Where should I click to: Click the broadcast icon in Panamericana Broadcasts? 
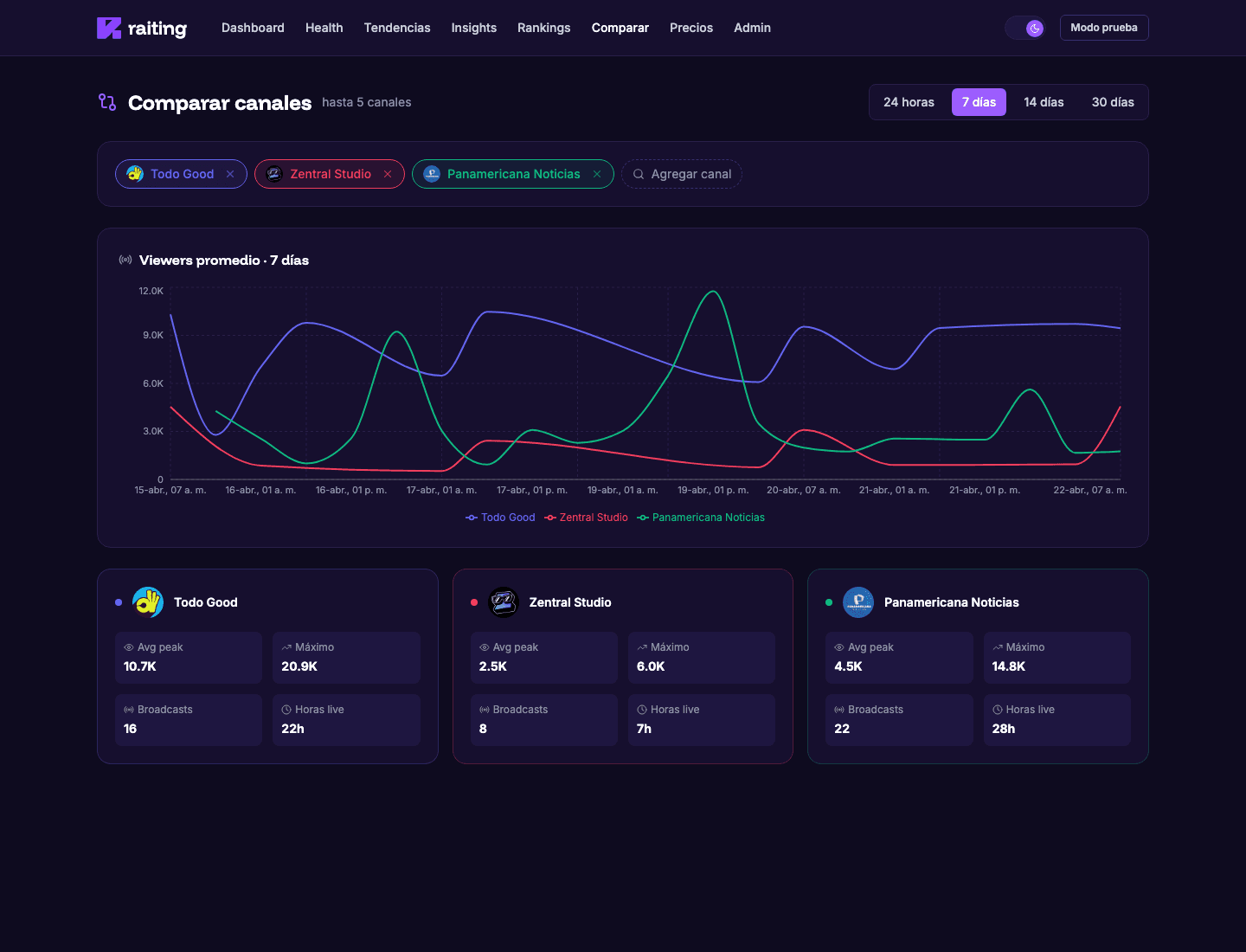pyautogui.click(x=839, y=710)
